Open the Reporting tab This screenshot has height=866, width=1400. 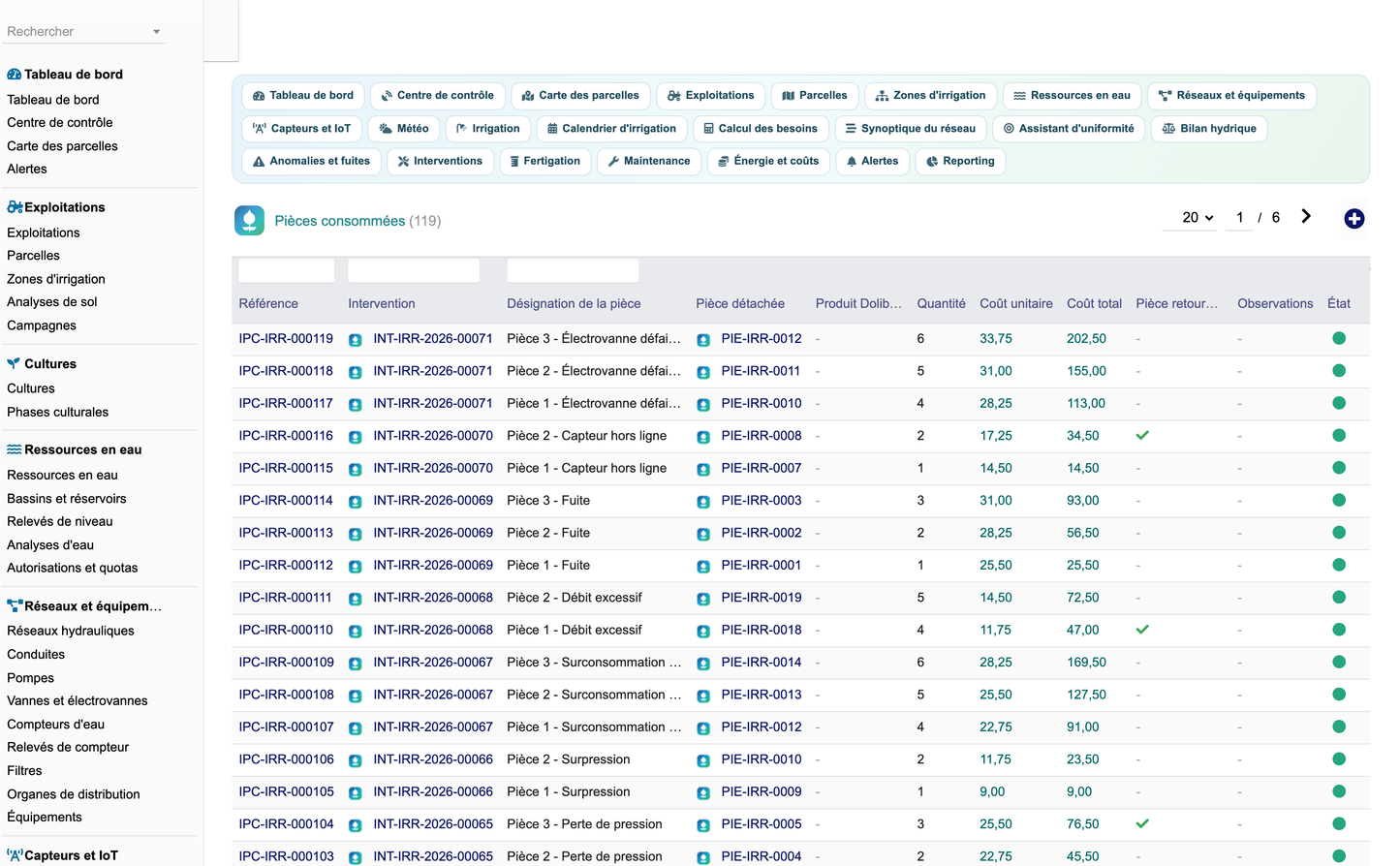click(x=961, y=162)
